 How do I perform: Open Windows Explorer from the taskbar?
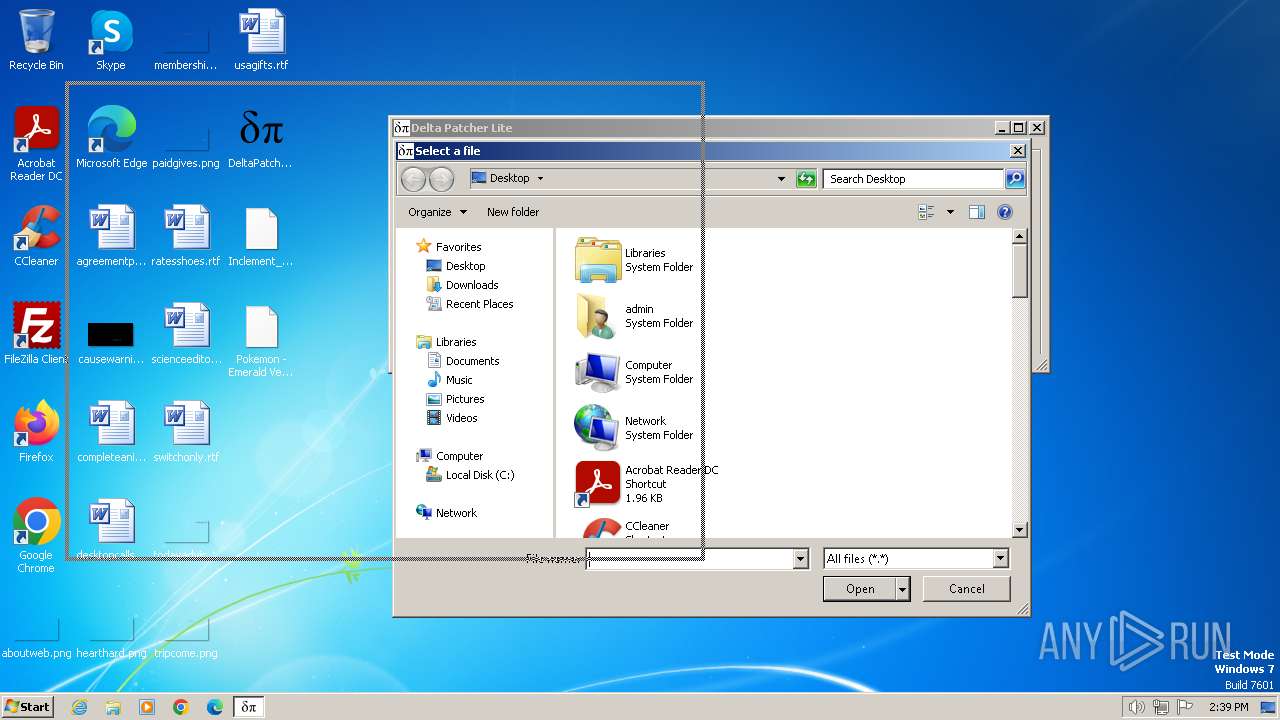pos(113,707)
